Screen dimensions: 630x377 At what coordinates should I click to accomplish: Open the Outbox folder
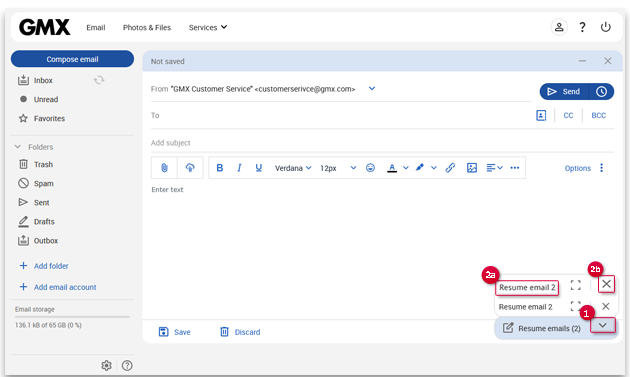tap(46, 240)
